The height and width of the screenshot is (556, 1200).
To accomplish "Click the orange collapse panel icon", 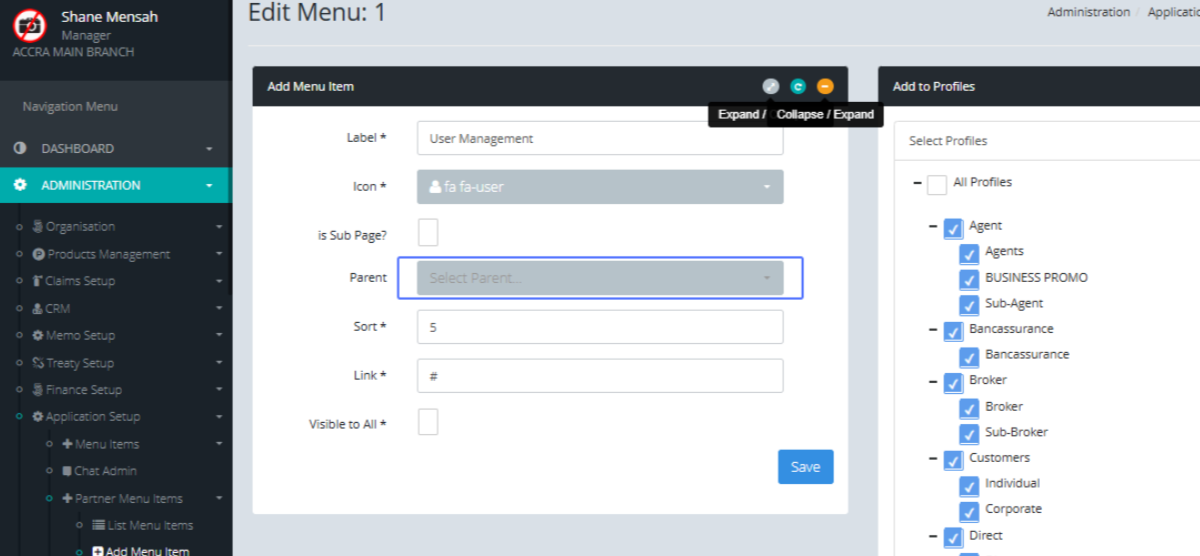I will click(825, 87).
